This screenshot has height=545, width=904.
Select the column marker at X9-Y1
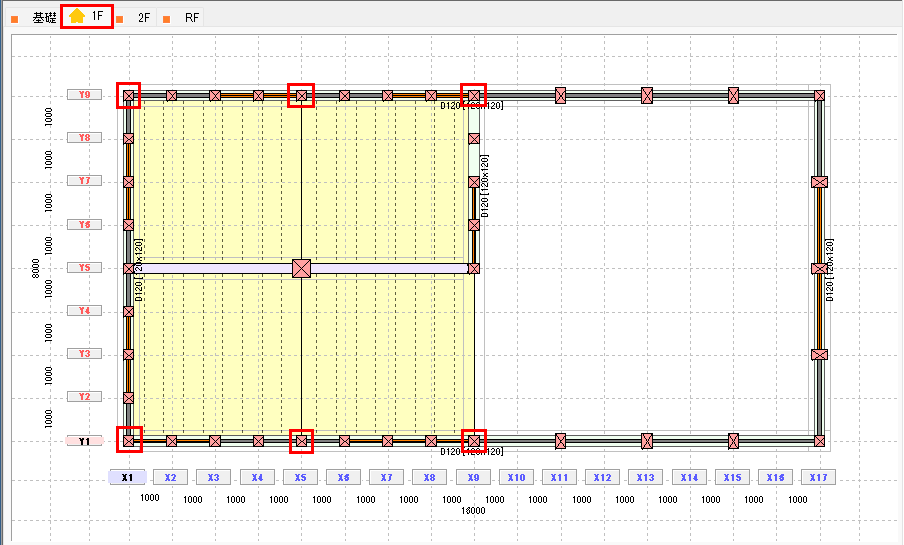coord(474,440)
